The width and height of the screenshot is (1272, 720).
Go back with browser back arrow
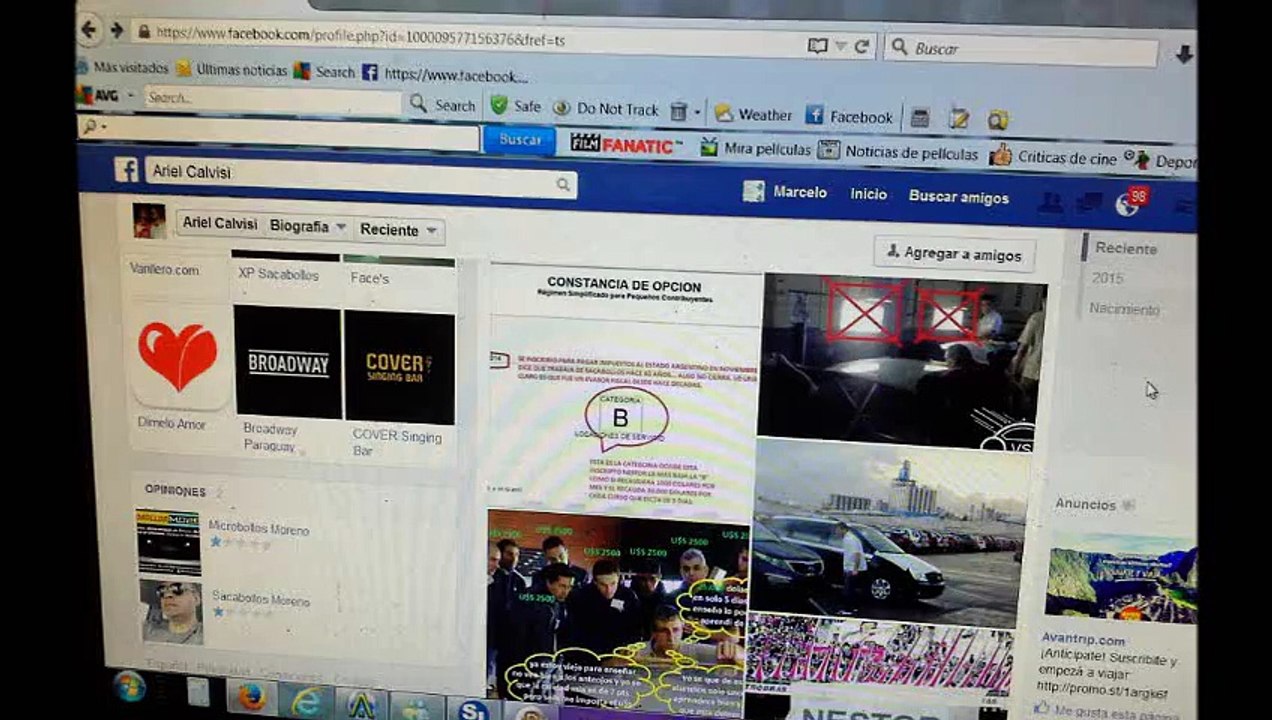89,29
